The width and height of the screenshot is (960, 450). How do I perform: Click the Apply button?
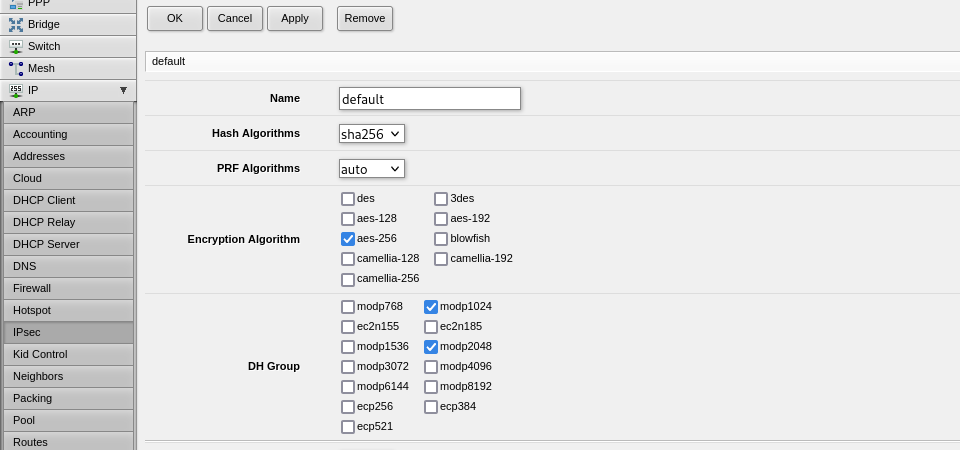[295, 18]
